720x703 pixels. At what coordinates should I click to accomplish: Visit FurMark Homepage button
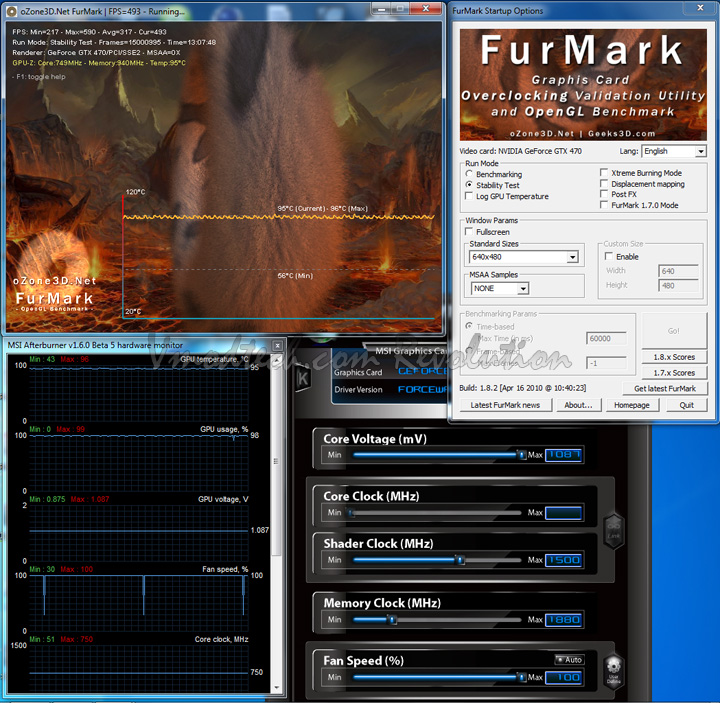tap(632, 405)
